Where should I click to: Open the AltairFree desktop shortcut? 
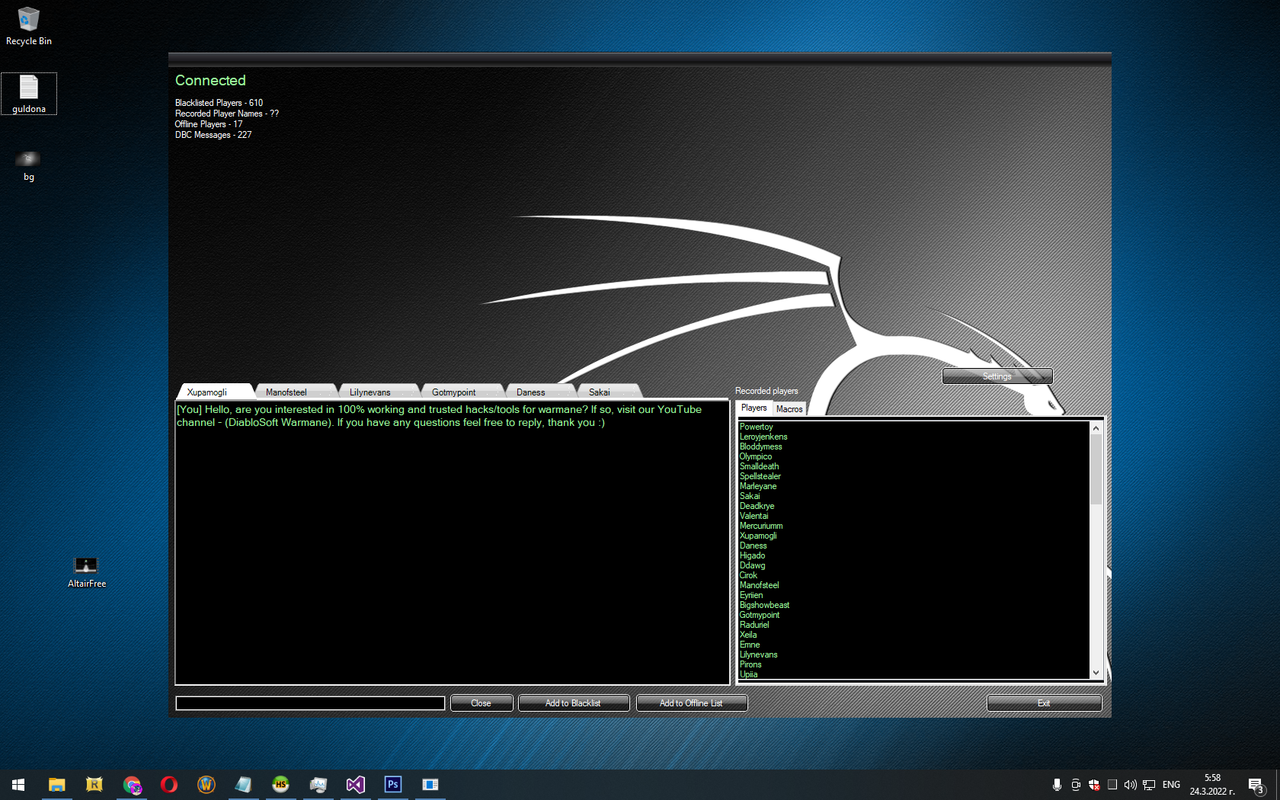click(87, 572)
